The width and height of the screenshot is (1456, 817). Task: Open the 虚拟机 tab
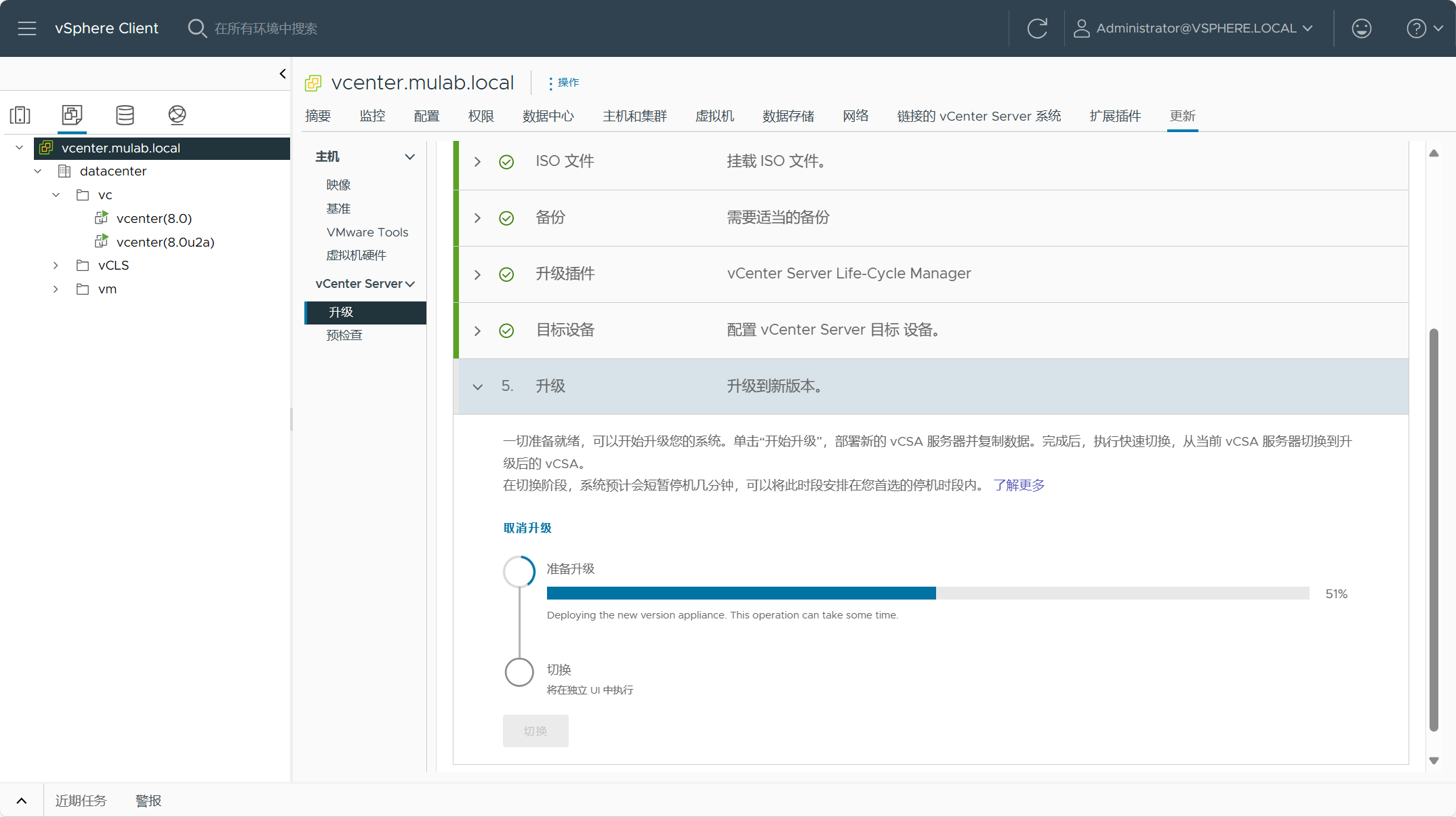(715, 116)
